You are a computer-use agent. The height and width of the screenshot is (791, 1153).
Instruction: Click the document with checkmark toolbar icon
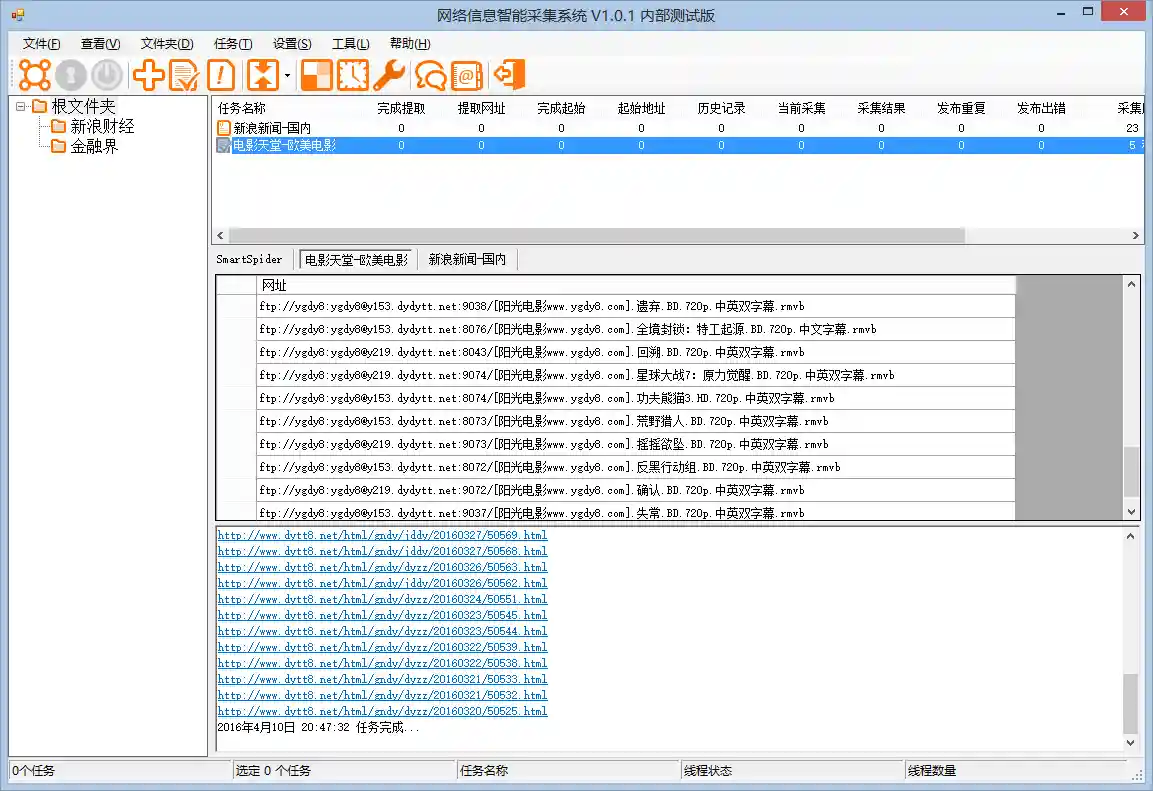point(184,75)
